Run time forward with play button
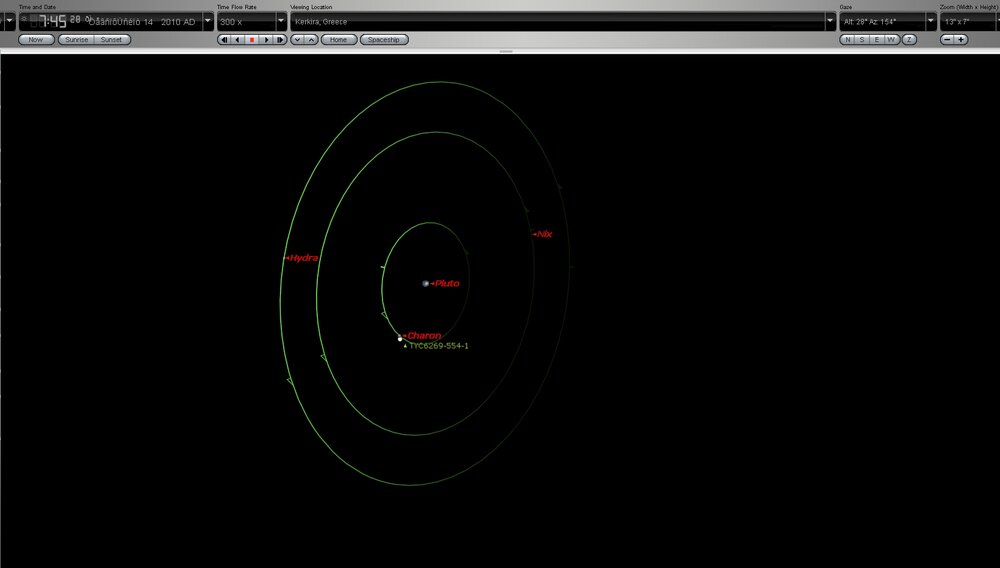1000x568 pixels. tap(266, 40)
